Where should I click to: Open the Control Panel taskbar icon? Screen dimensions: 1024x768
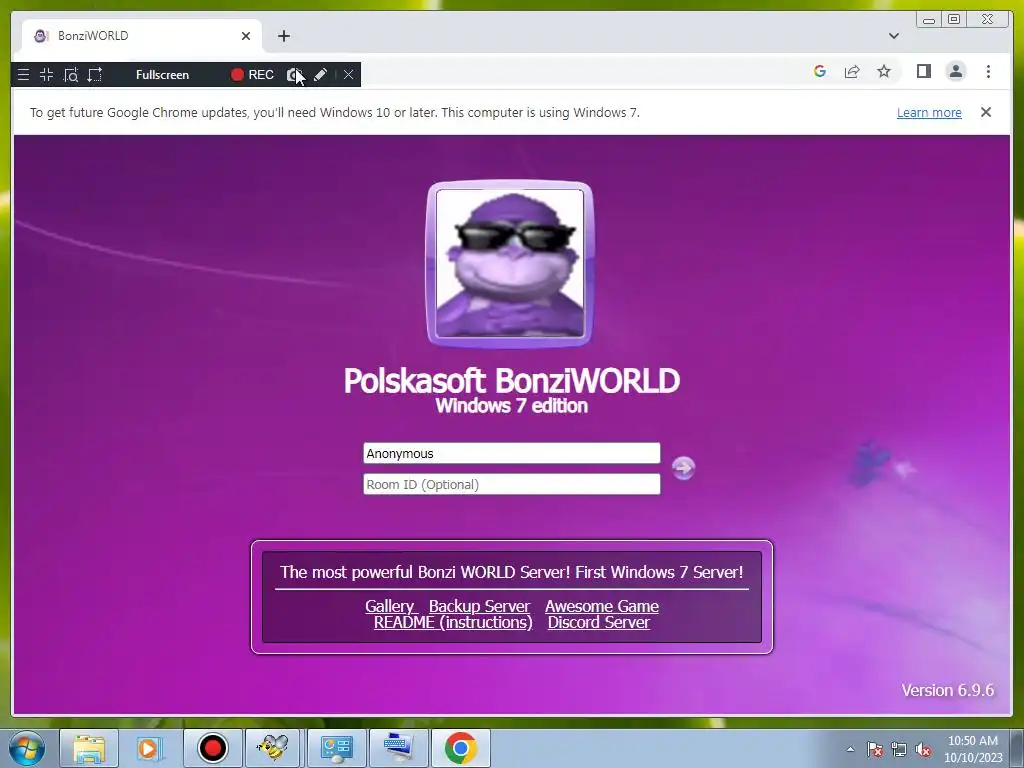[x=336, y=748]
